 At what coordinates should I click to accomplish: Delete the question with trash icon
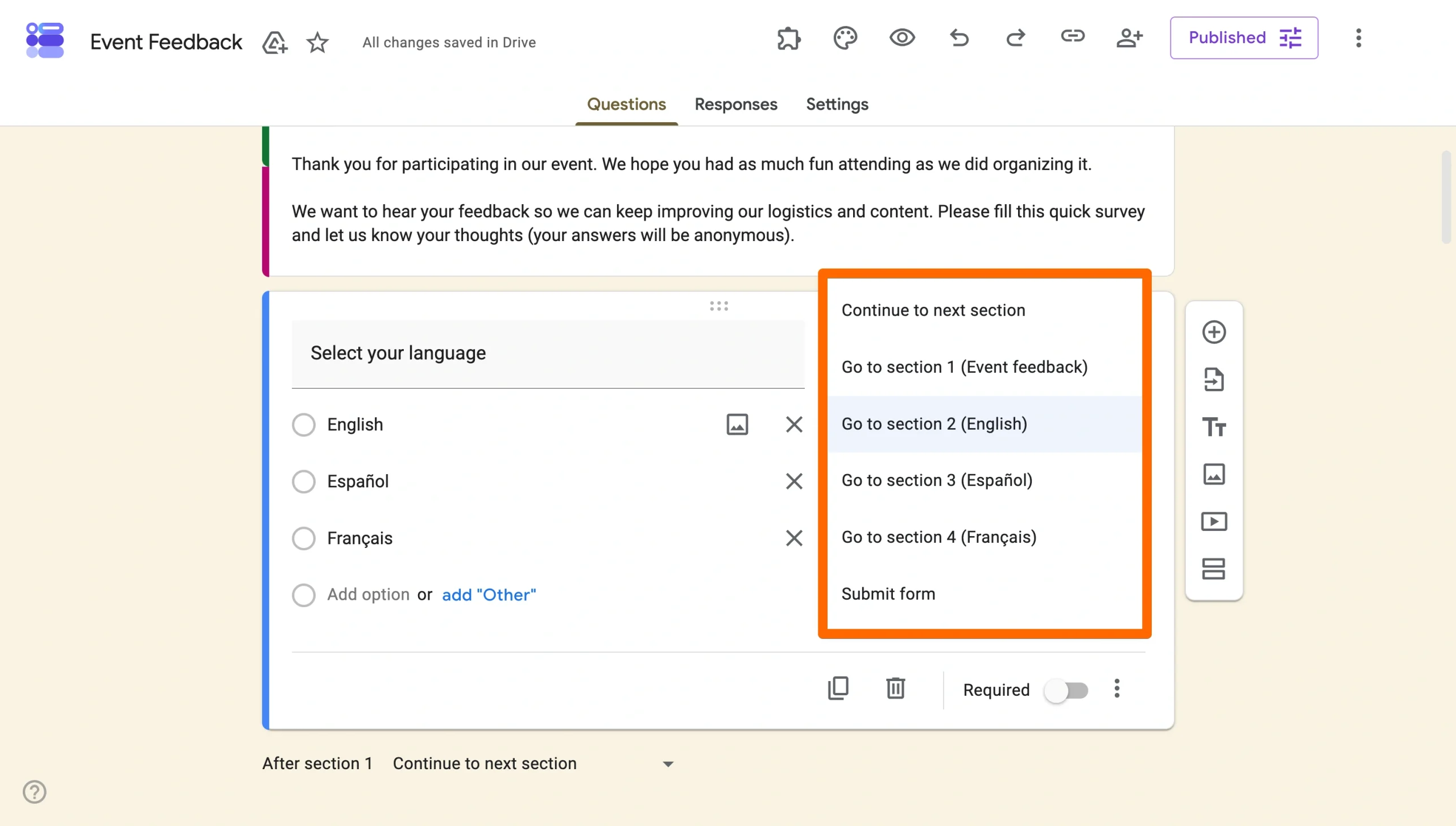[x=895, y=688]
